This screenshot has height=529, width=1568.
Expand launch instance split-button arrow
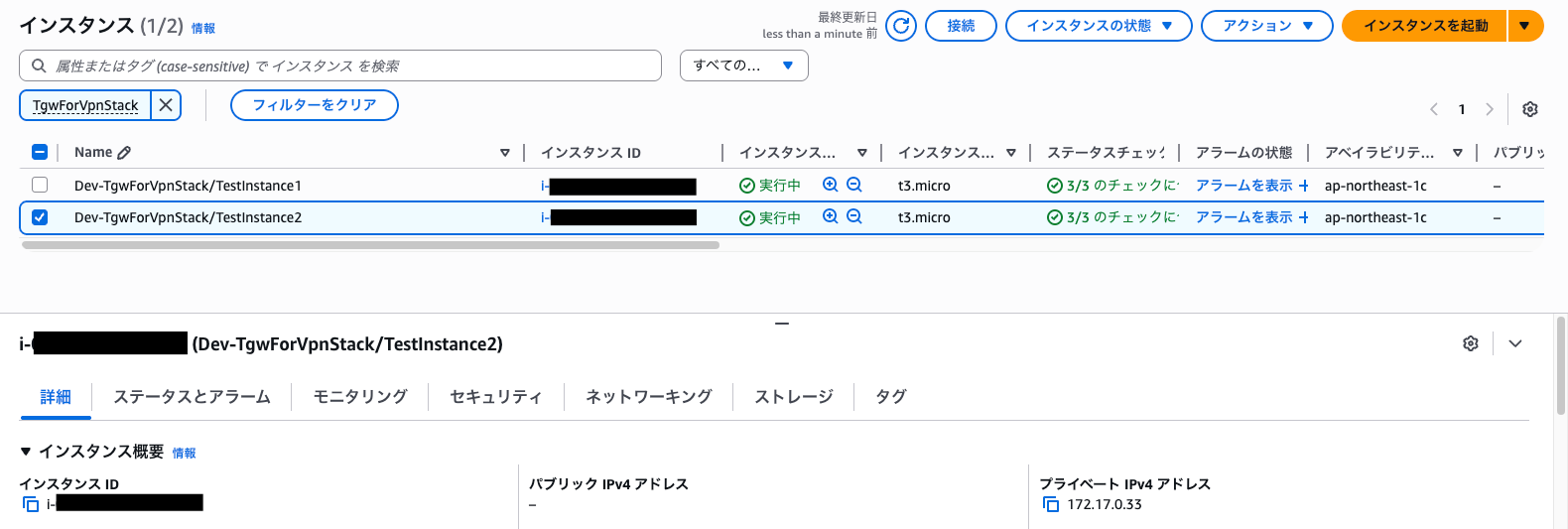pos(1525,26)
